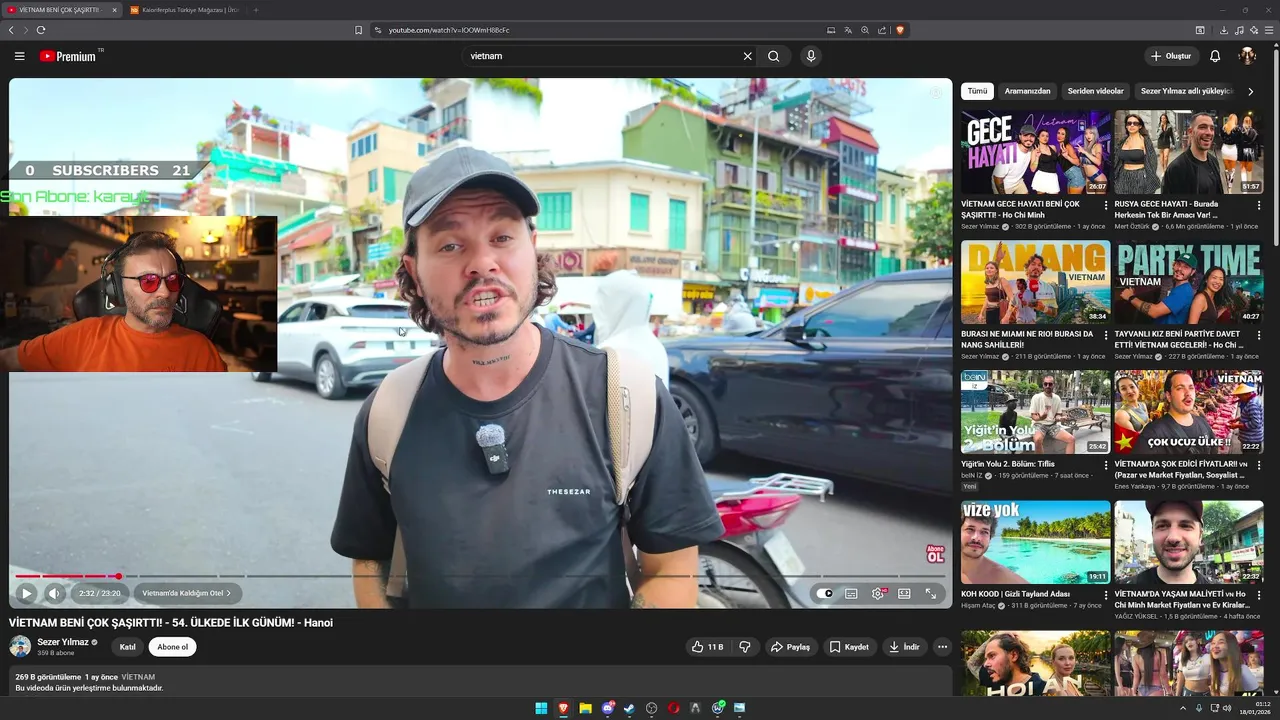This screenshot has height=720, width=1280.
Task: Open Brave playlist music note icon
Action: pyautogui.click(x=1239, y=30)
